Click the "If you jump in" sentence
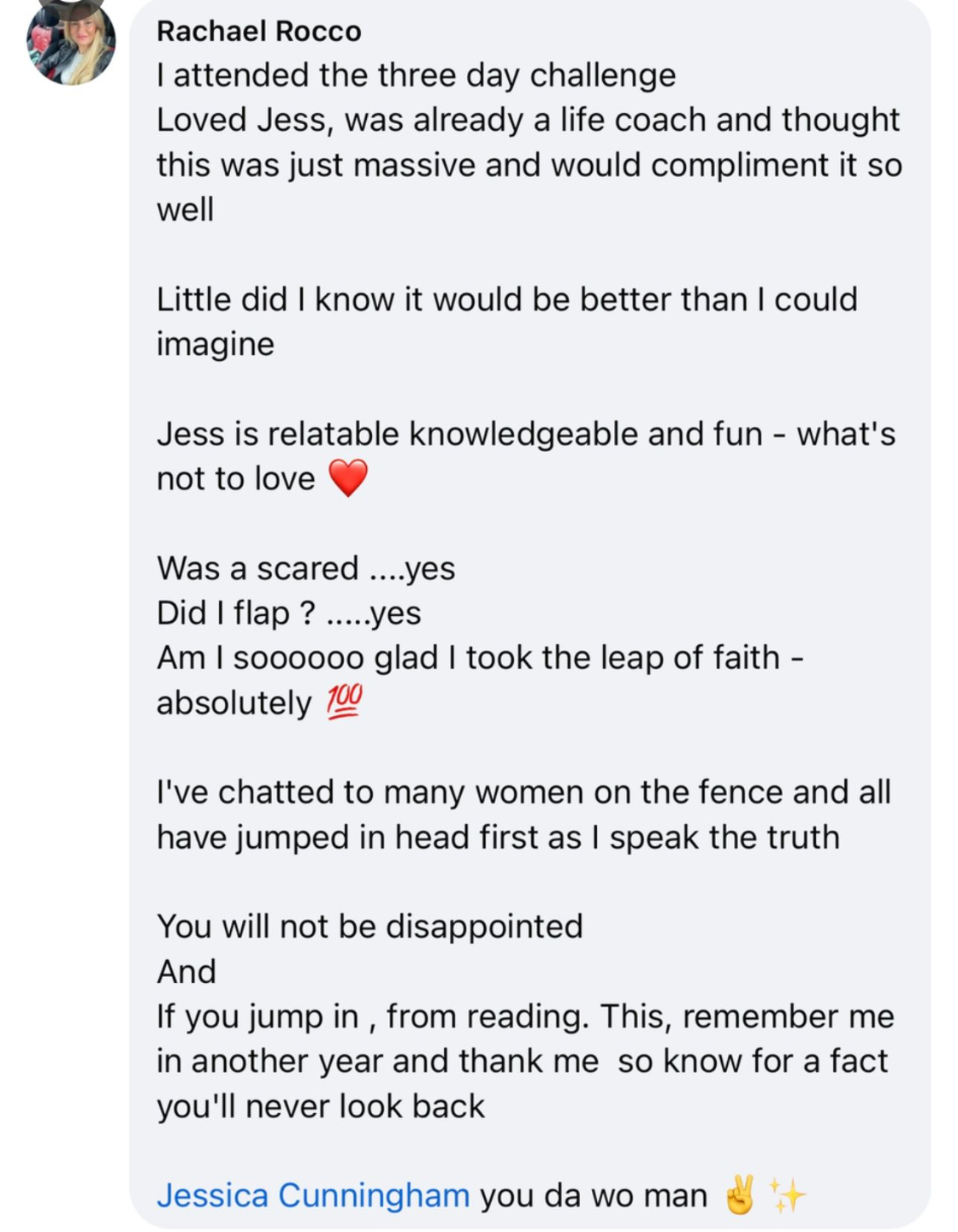Screen dimensions: 958x1232 [524, 1016]
